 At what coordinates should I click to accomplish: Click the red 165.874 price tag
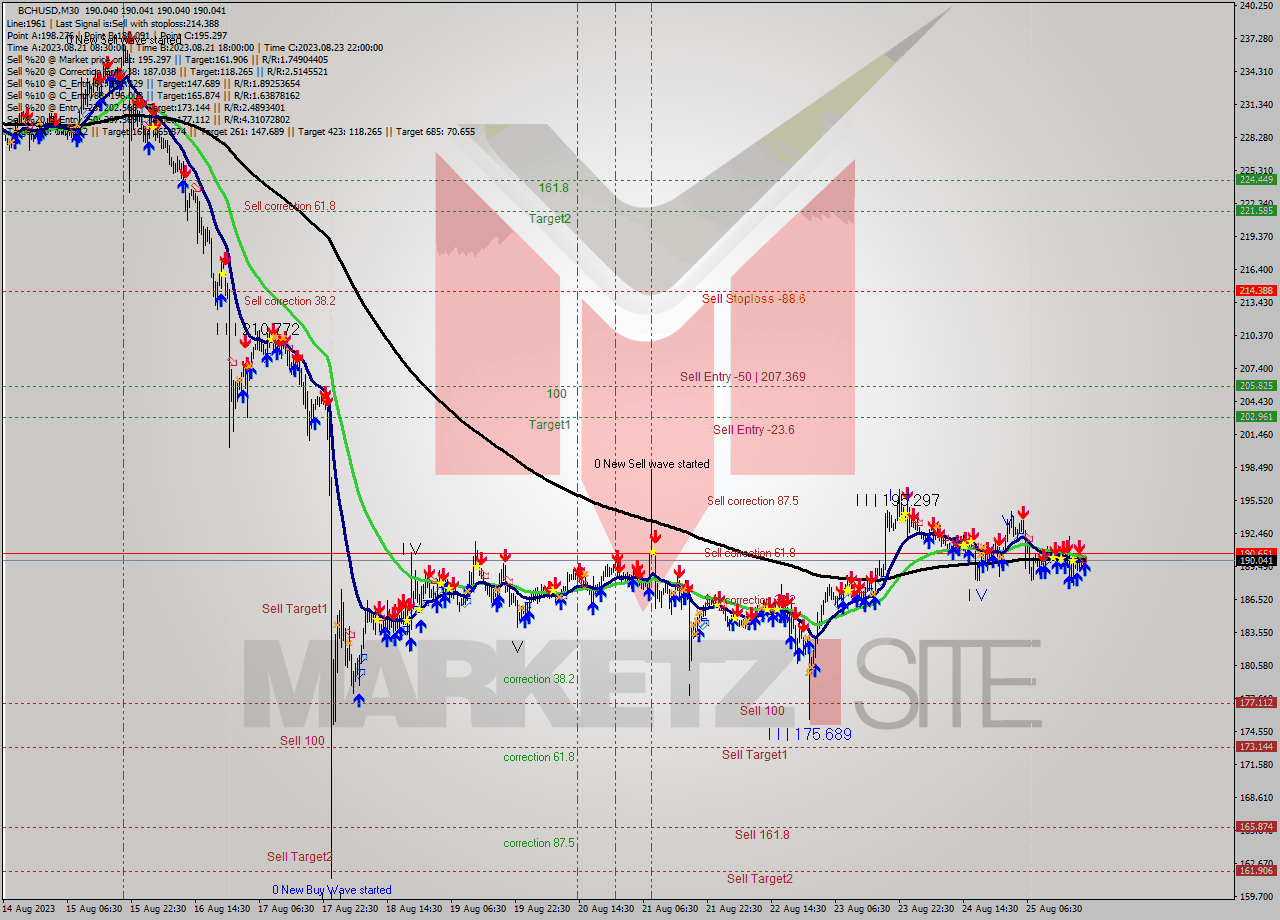(1256, 827)
